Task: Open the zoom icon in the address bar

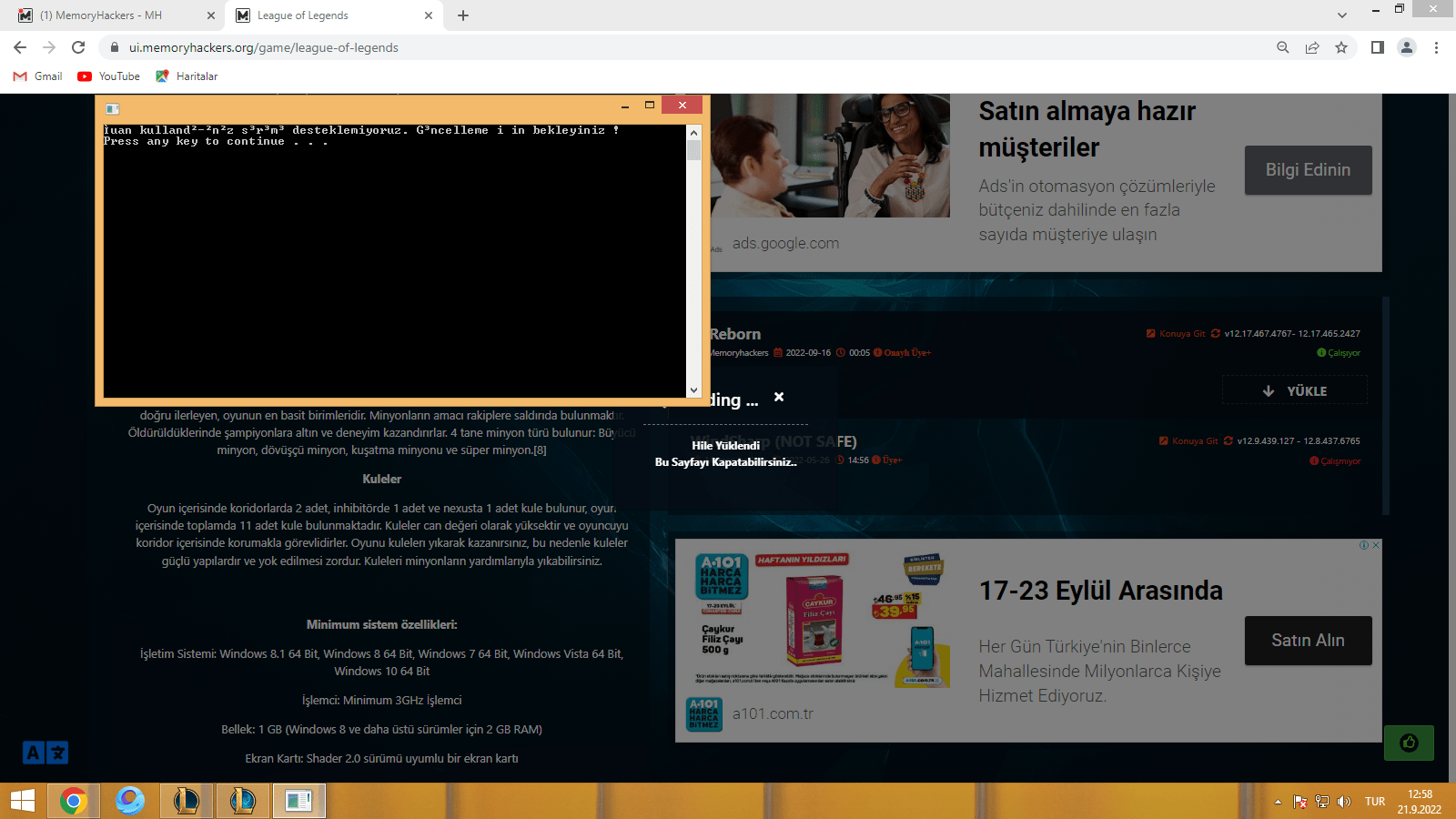Action: tap(1283, 47)
